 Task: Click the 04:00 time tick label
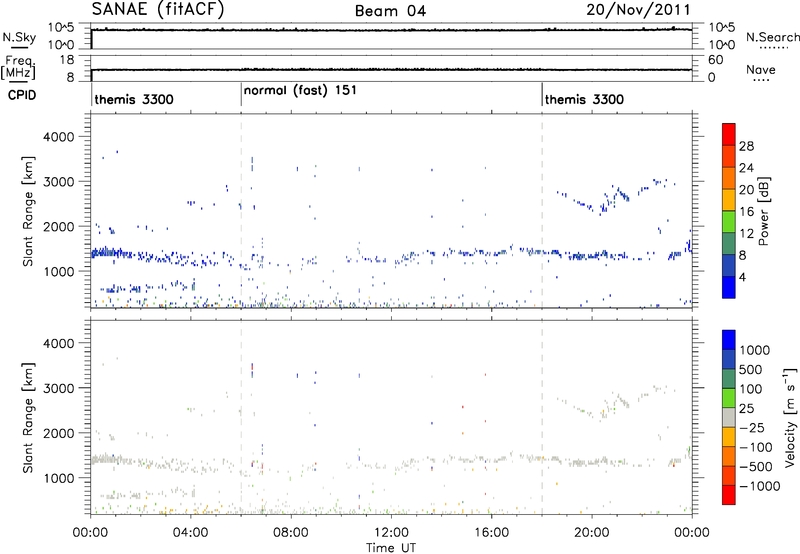click(190, 533)
